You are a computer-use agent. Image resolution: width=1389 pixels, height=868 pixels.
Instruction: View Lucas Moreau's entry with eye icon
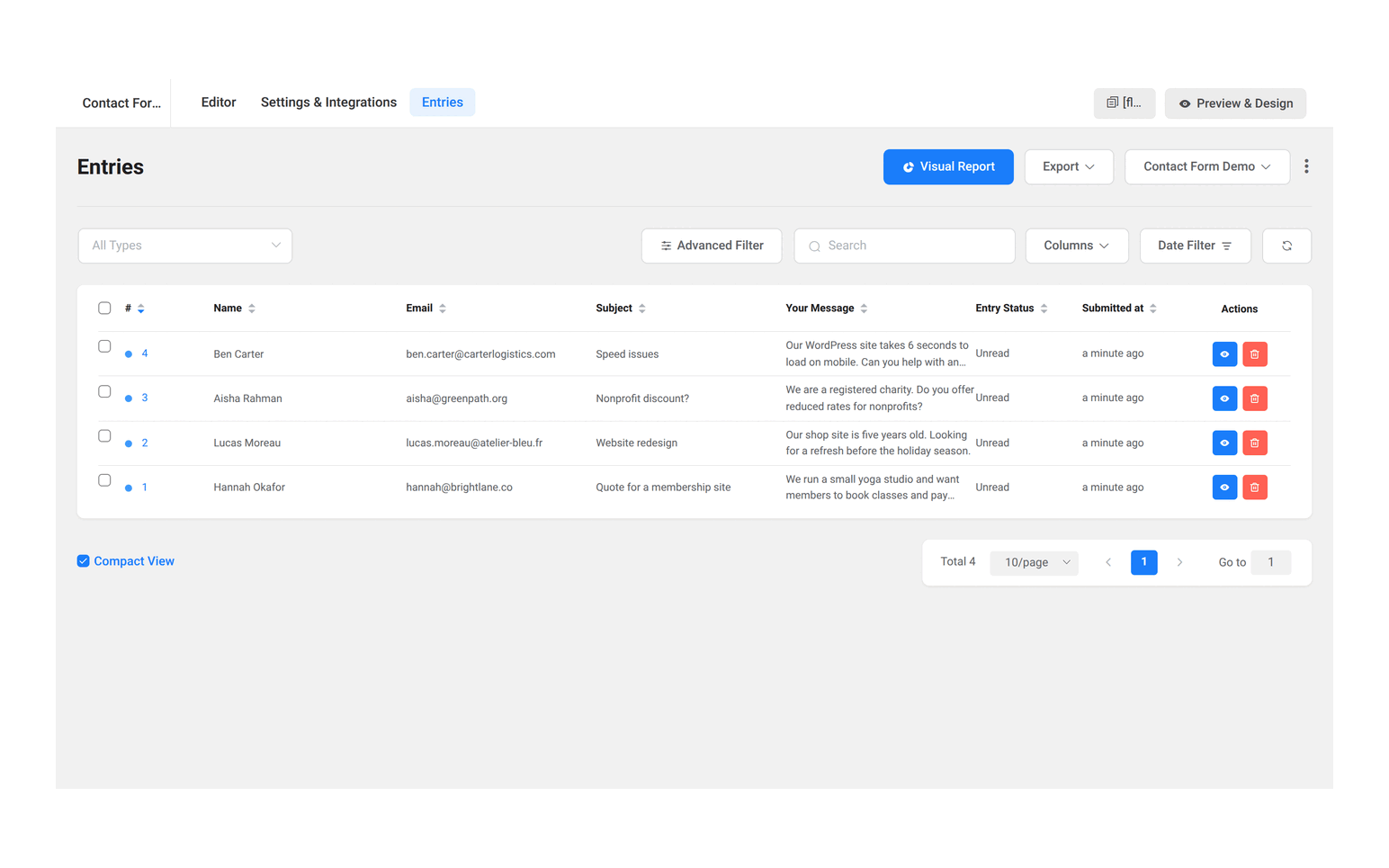pos(1224,443)
